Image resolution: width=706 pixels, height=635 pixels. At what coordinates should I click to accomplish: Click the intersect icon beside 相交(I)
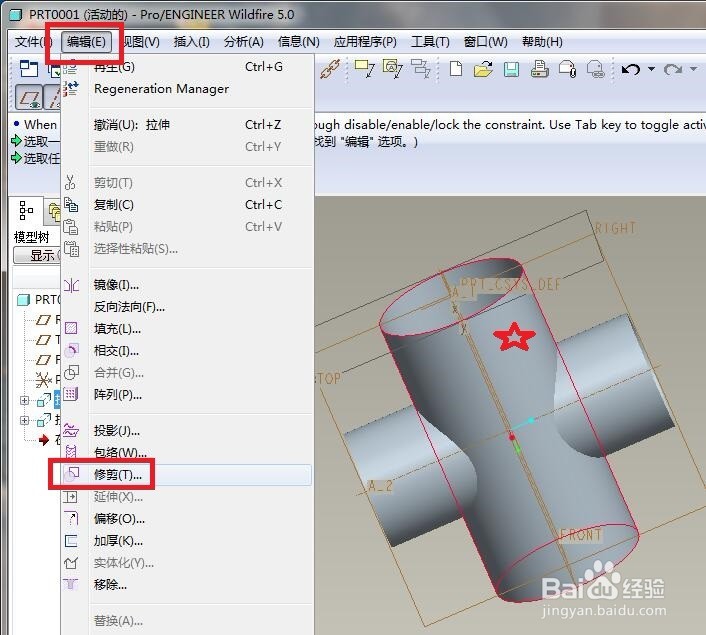(x=71, y=350)
